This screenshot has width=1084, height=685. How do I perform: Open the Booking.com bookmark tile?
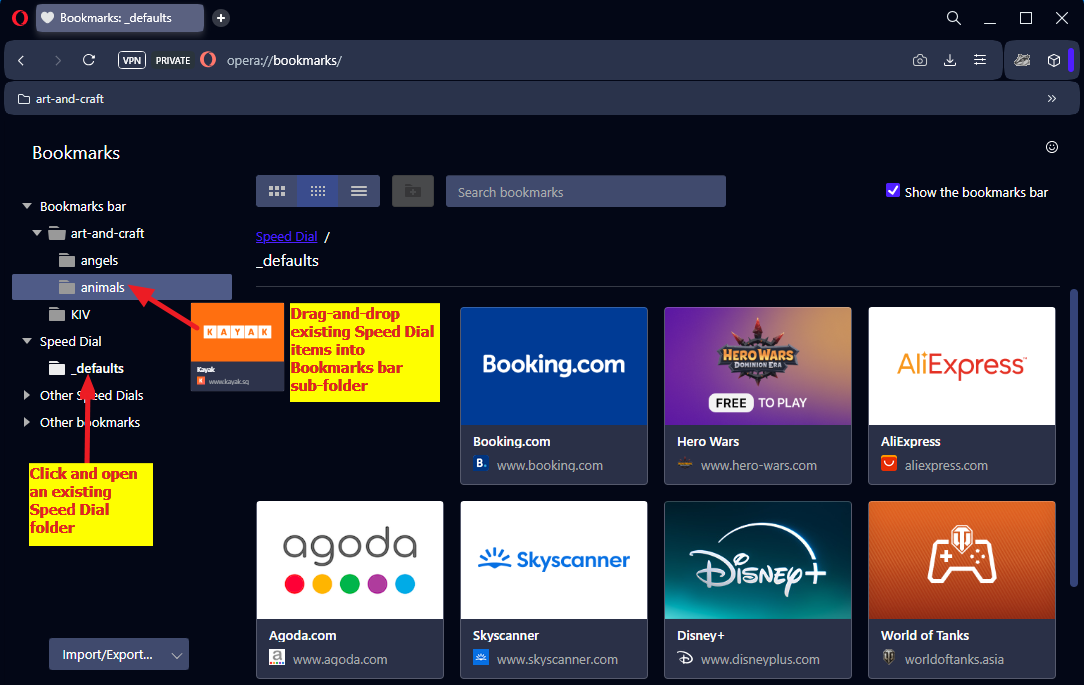click(x=554, y=395)
